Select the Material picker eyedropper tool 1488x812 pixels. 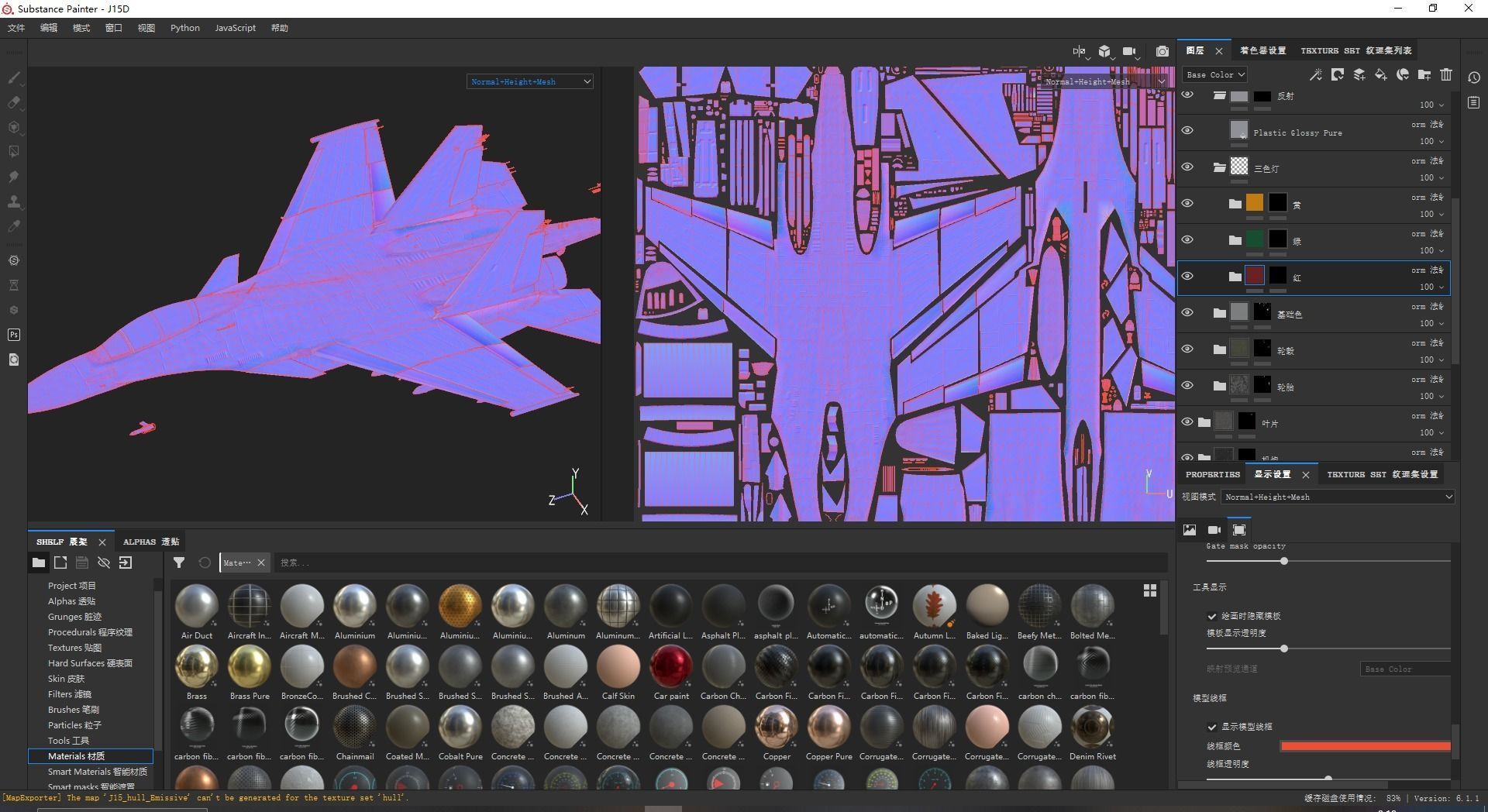click(x=14, y=226)
